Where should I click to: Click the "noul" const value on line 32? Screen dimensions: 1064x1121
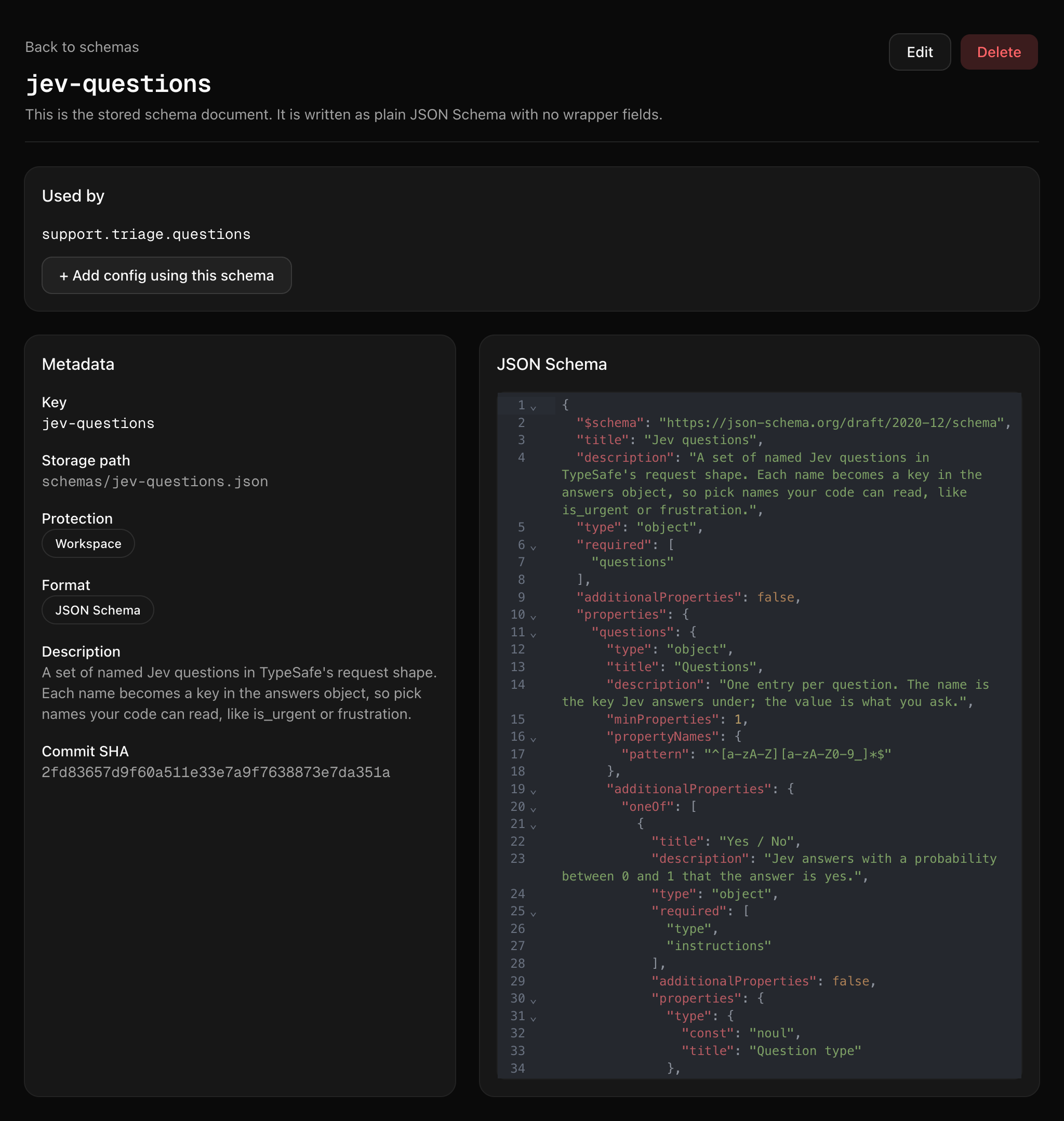pyautogui.click(x=772, y=1033)
